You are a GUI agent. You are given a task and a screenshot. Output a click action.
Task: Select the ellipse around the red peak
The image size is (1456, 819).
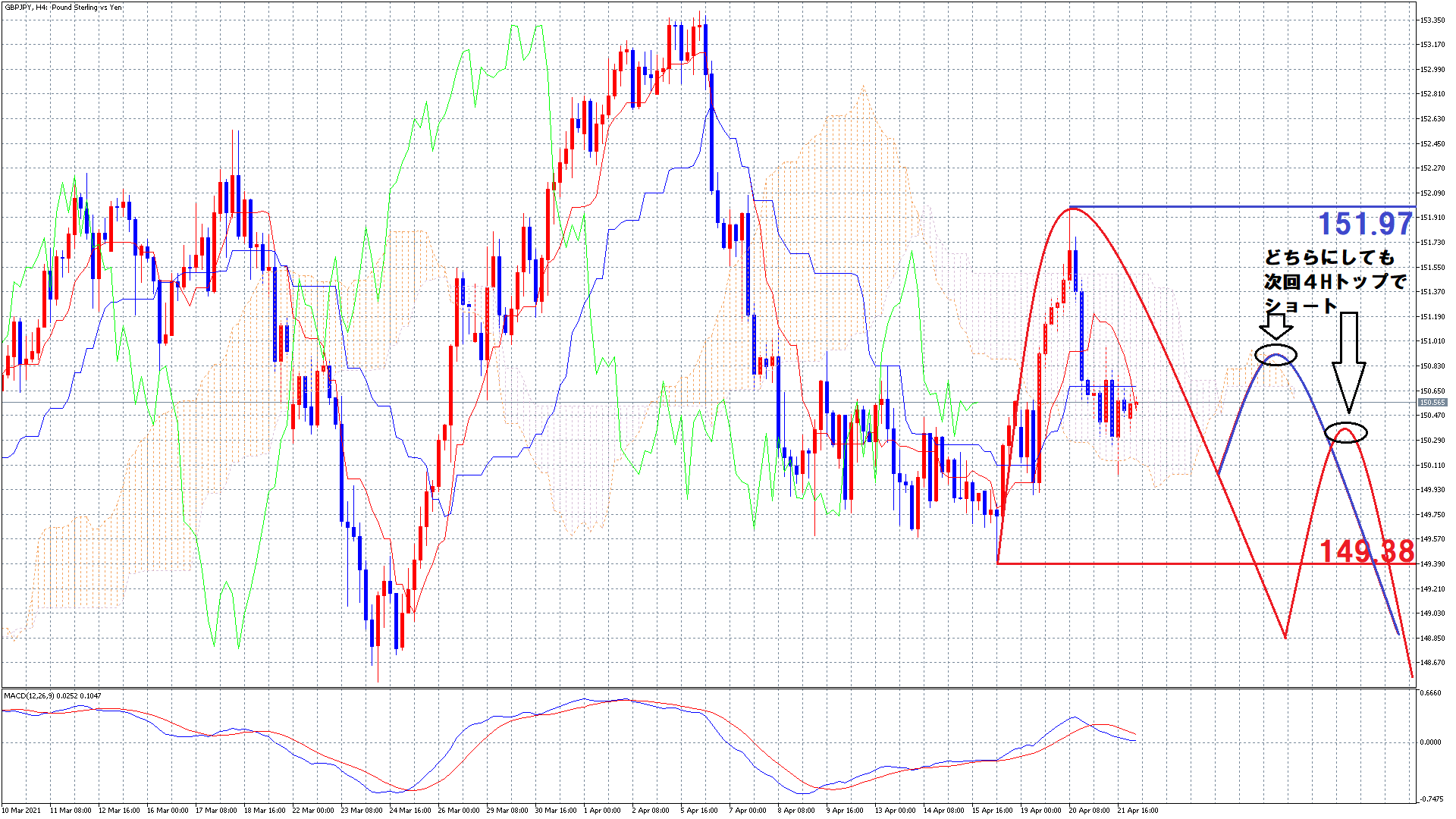pos(1346,433)
